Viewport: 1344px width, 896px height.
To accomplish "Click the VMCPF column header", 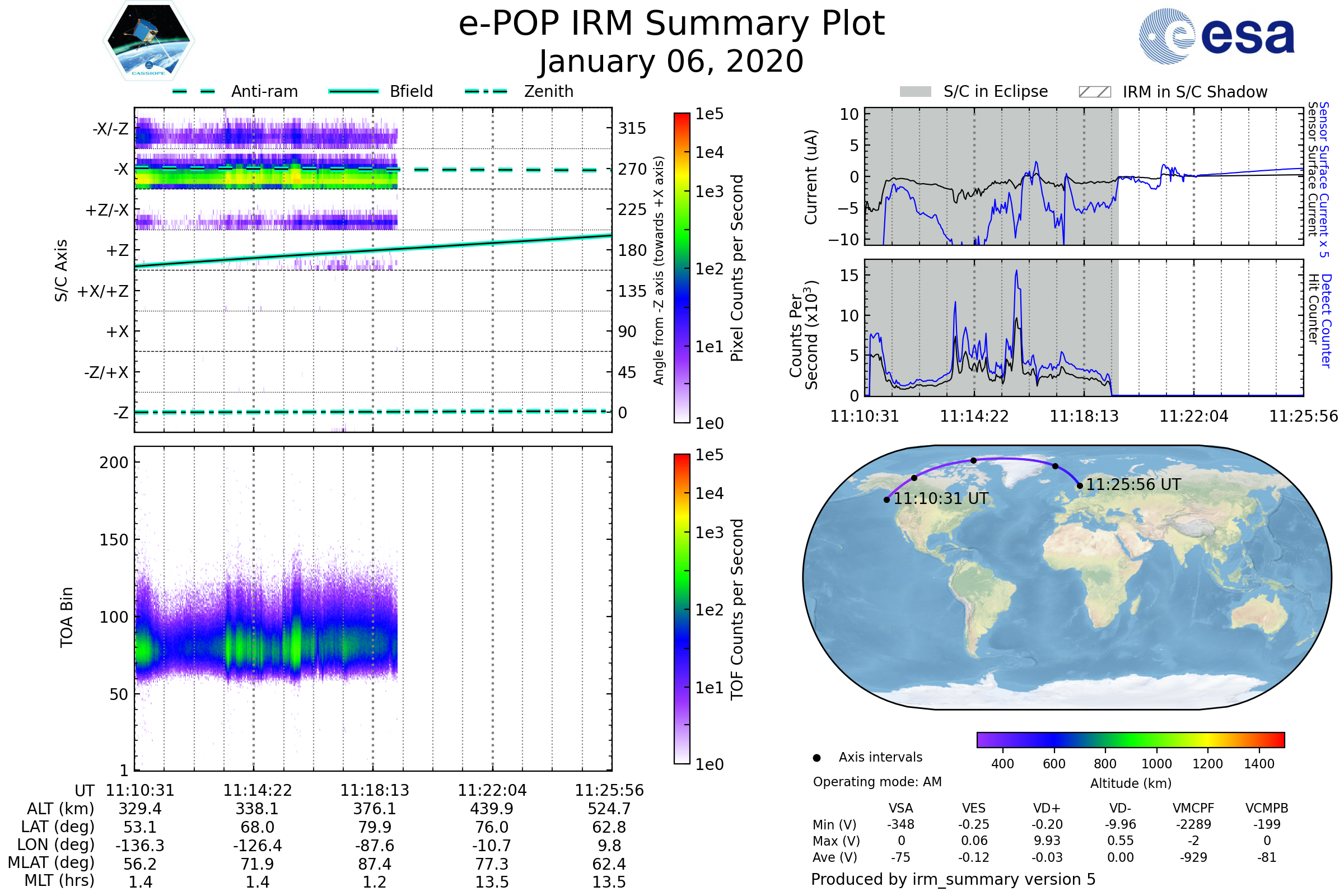I will [x=1193, y=808].
